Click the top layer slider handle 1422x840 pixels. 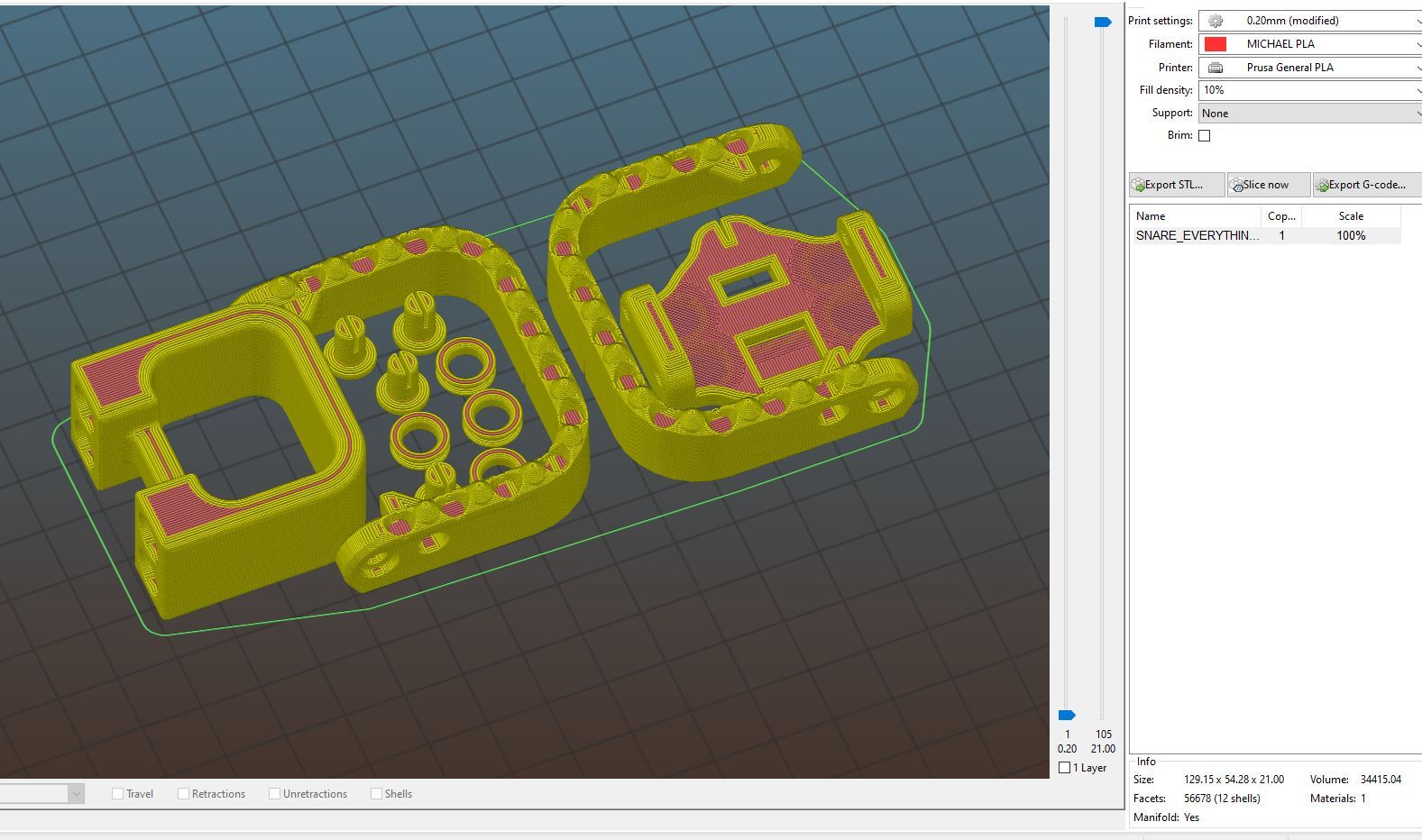tap(1103, 22)
